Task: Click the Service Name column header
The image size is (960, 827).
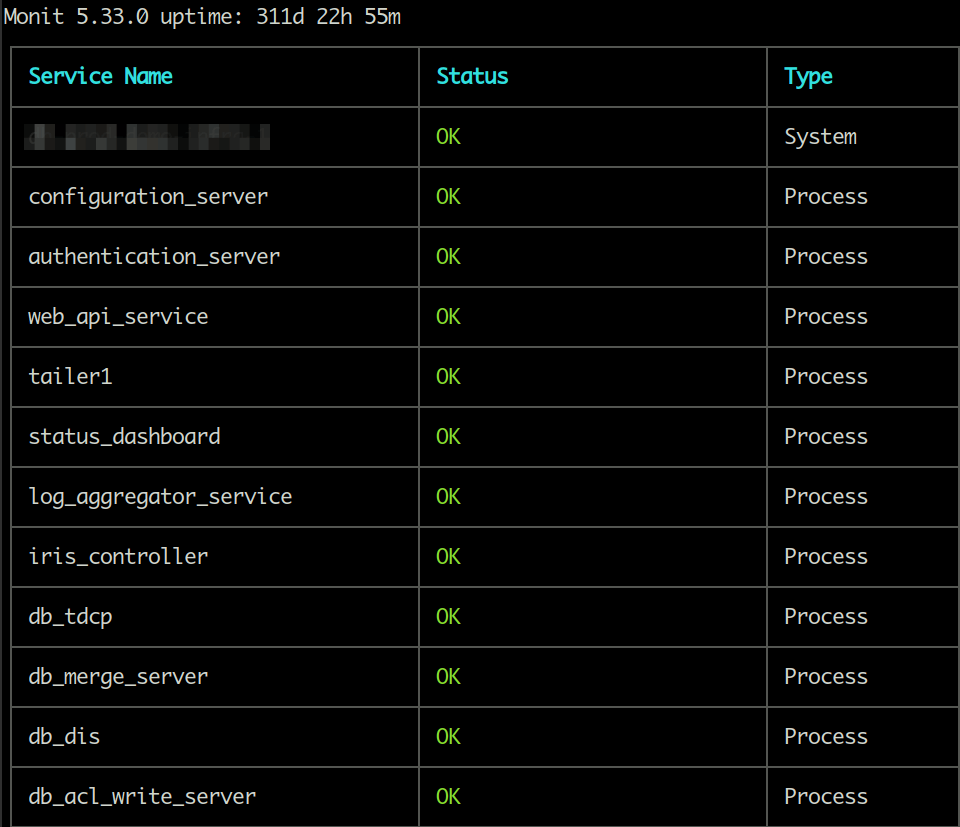Action: tap(100, 77)
